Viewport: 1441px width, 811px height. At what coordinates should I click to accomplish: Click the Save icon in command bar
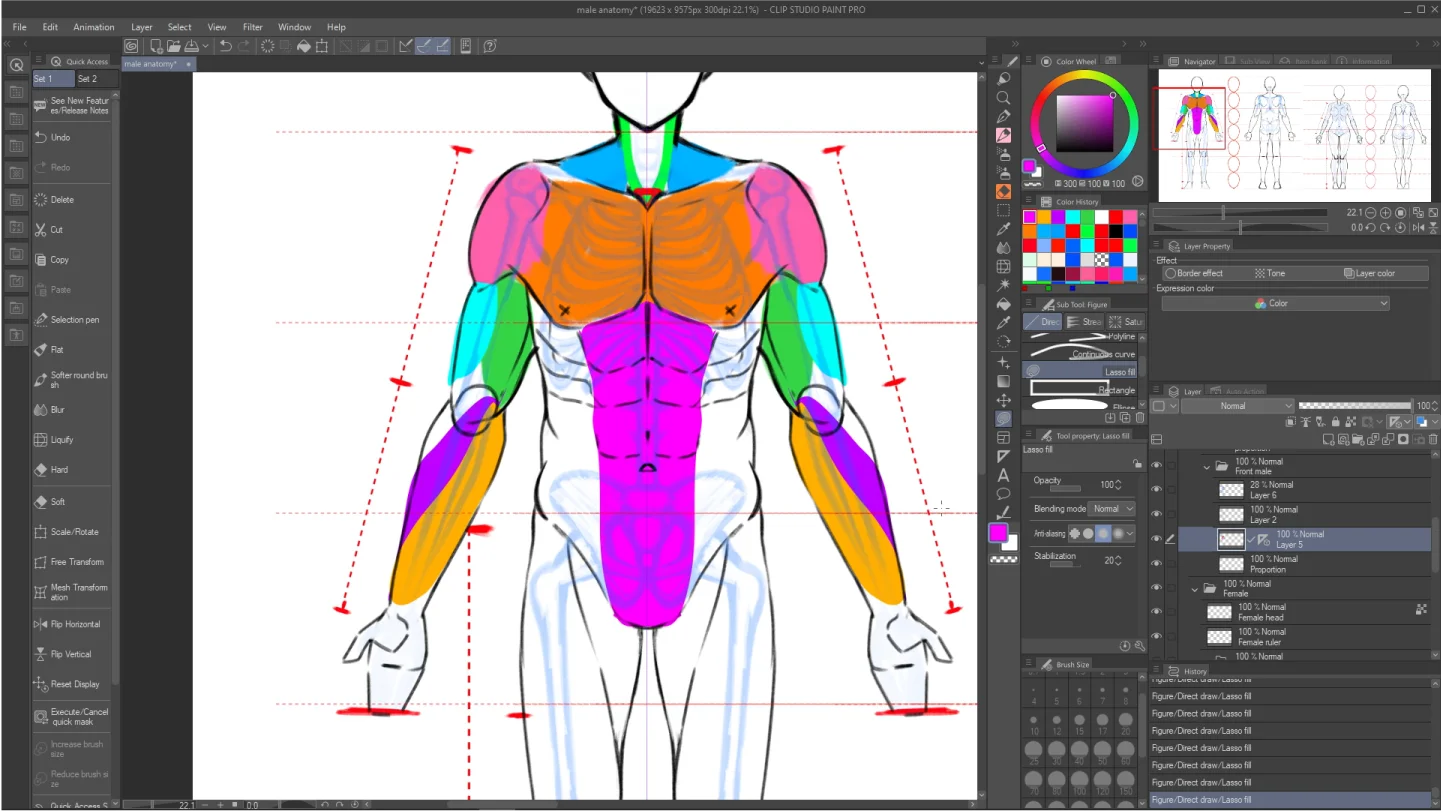coord(191,46)
